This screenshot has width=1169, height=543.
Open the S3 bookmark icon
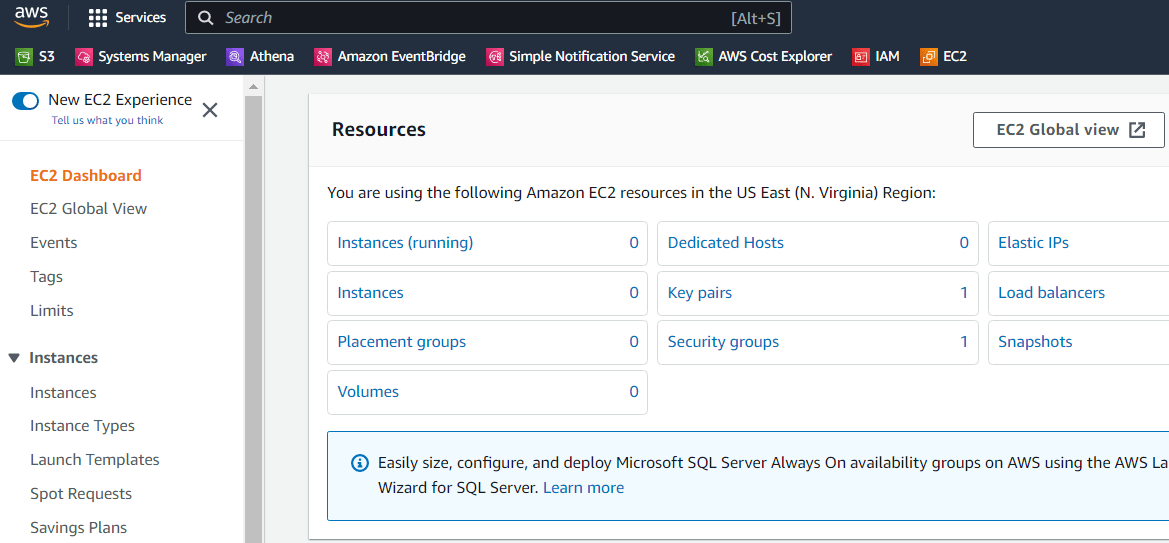(x=25, y=56)
